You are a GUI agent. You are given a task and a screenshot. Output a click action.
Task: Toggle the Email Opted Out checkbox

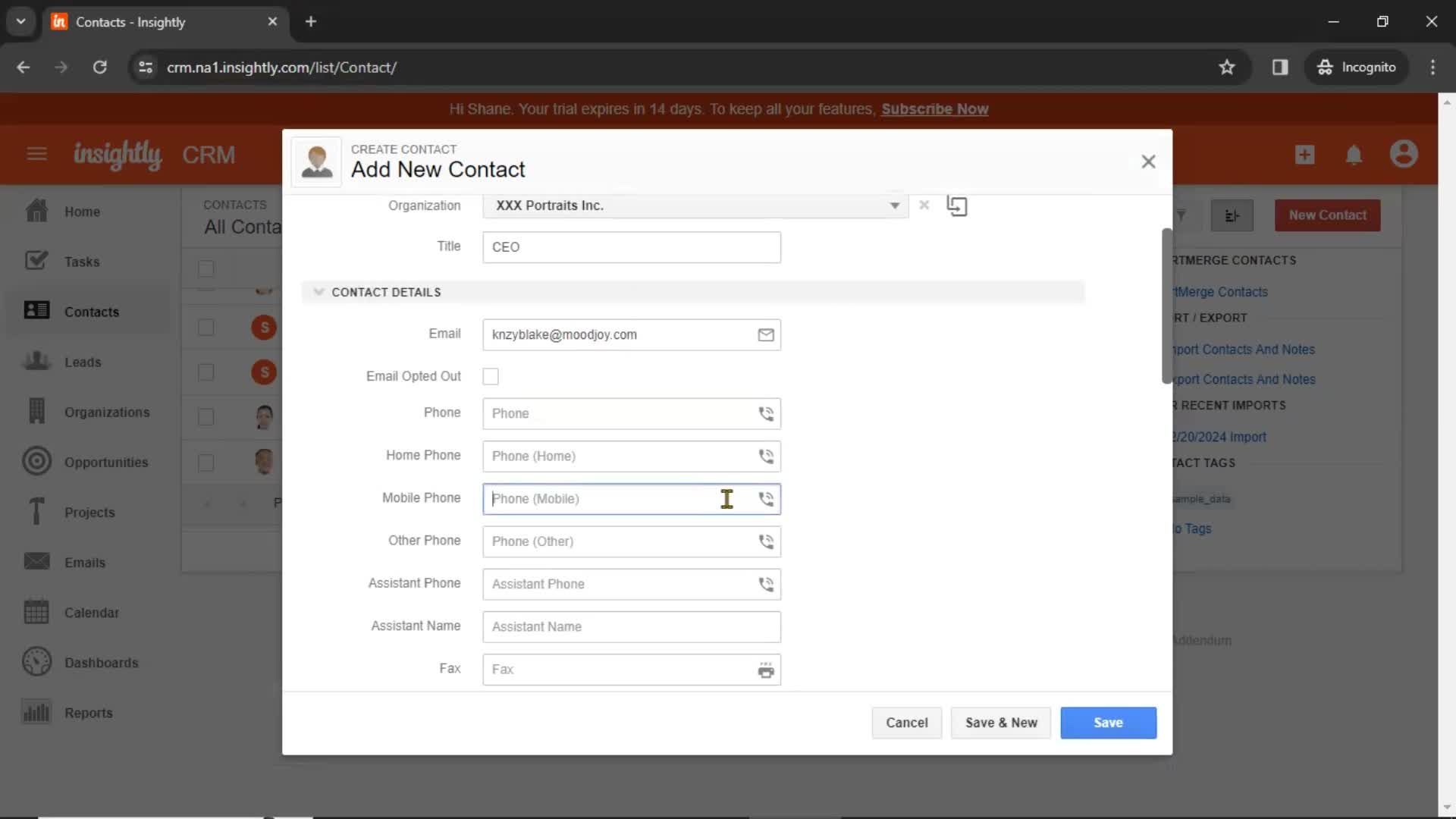pos(490,375)
